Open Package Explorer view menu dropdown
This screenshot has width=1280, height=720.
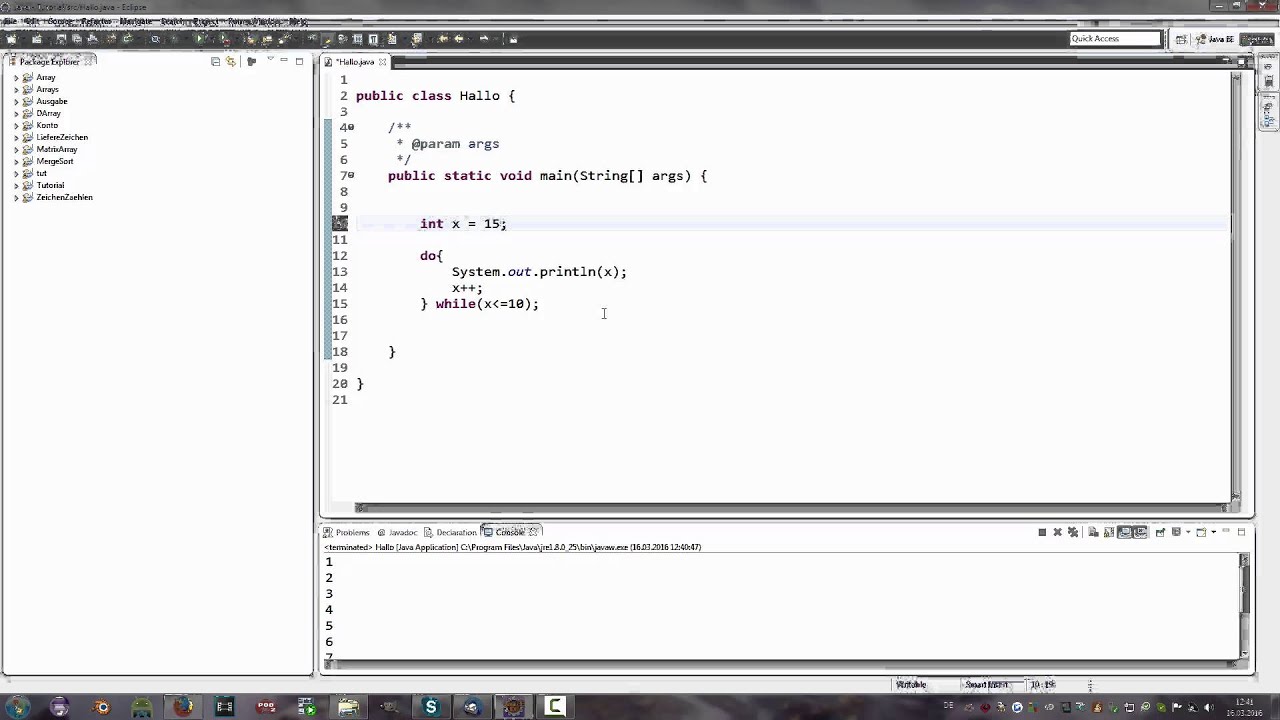[270, 59]
